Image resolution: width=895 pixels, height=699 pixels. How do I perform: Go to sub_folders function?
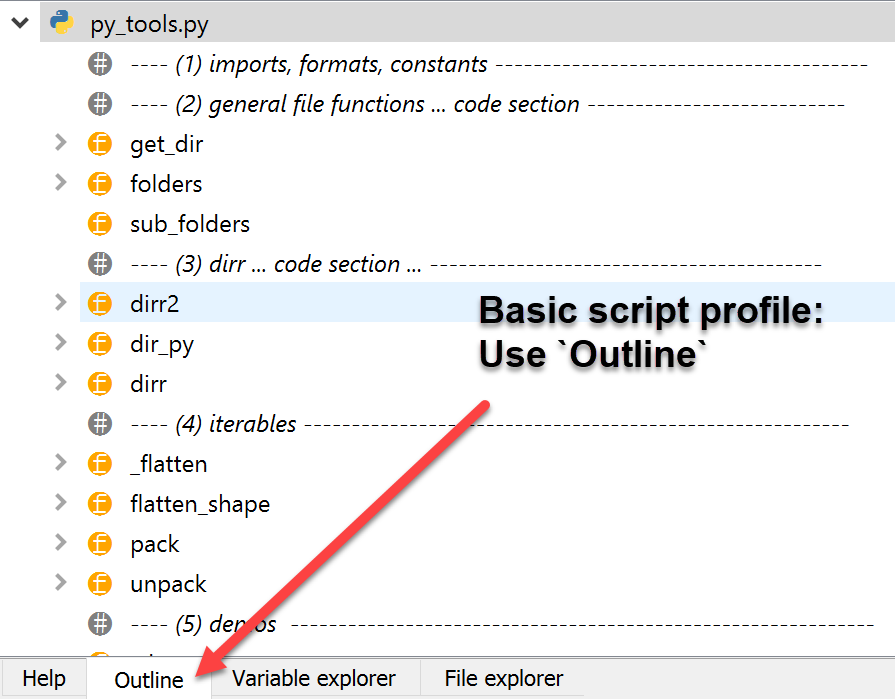[190, 224]
